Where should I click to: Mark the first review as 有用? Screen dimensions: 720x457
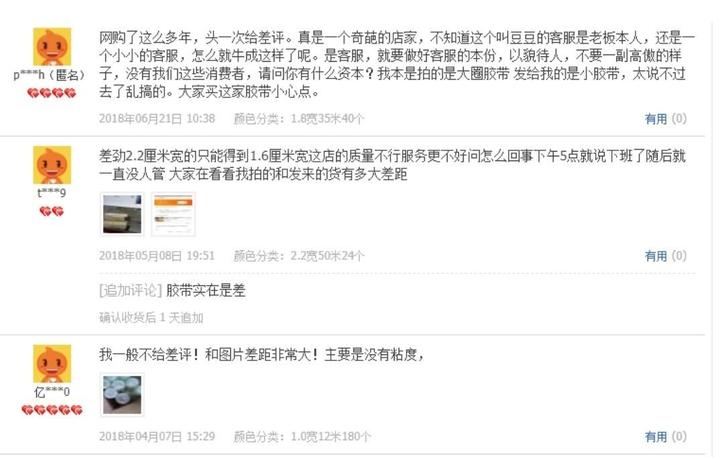pyautogui.click(x=656, y=119)
